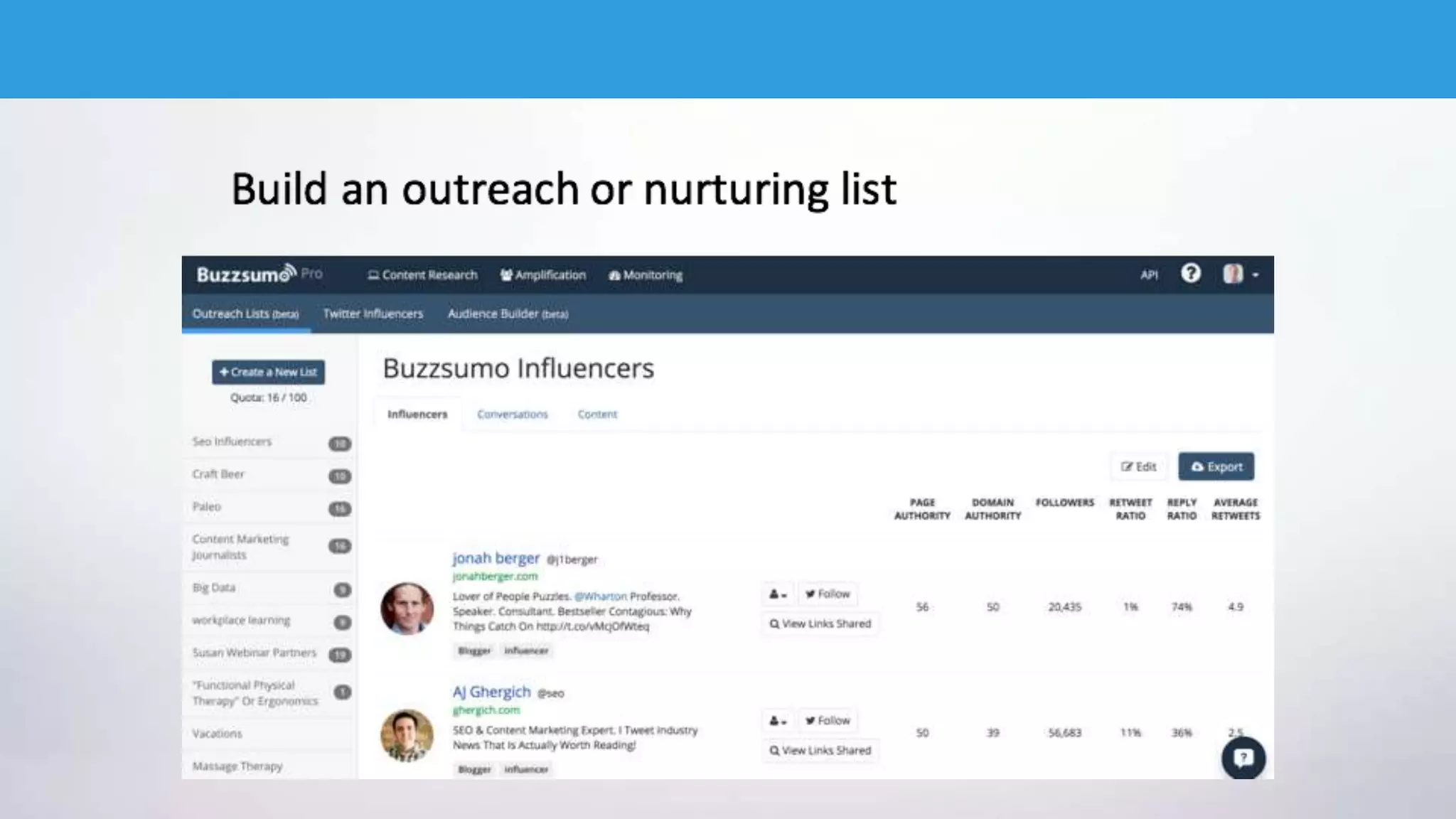
Task: Click AJ Ghergich profile photo
Action: [x=407, y=735]
